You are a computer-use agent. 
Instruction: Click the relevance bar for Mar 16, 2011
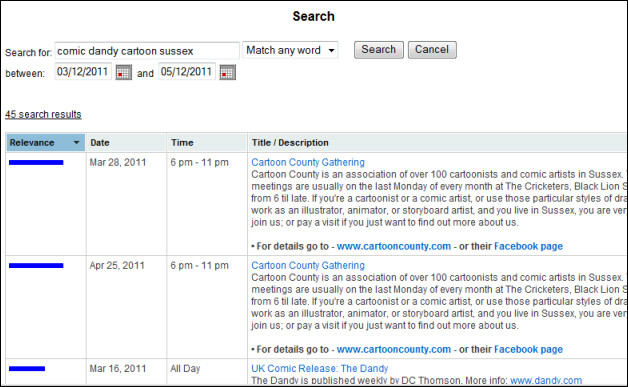click(x=27, y=369)
